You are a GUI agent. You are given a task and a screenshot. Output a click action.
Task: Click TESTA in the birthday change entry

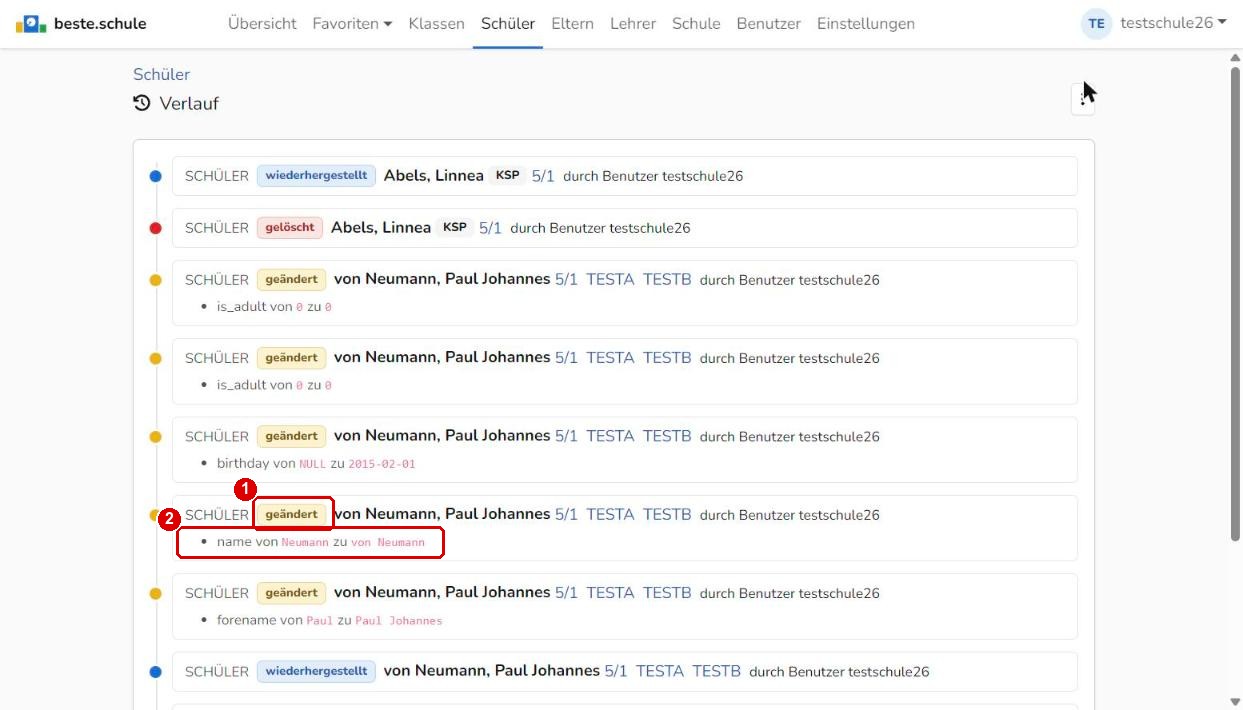[610, 436]
